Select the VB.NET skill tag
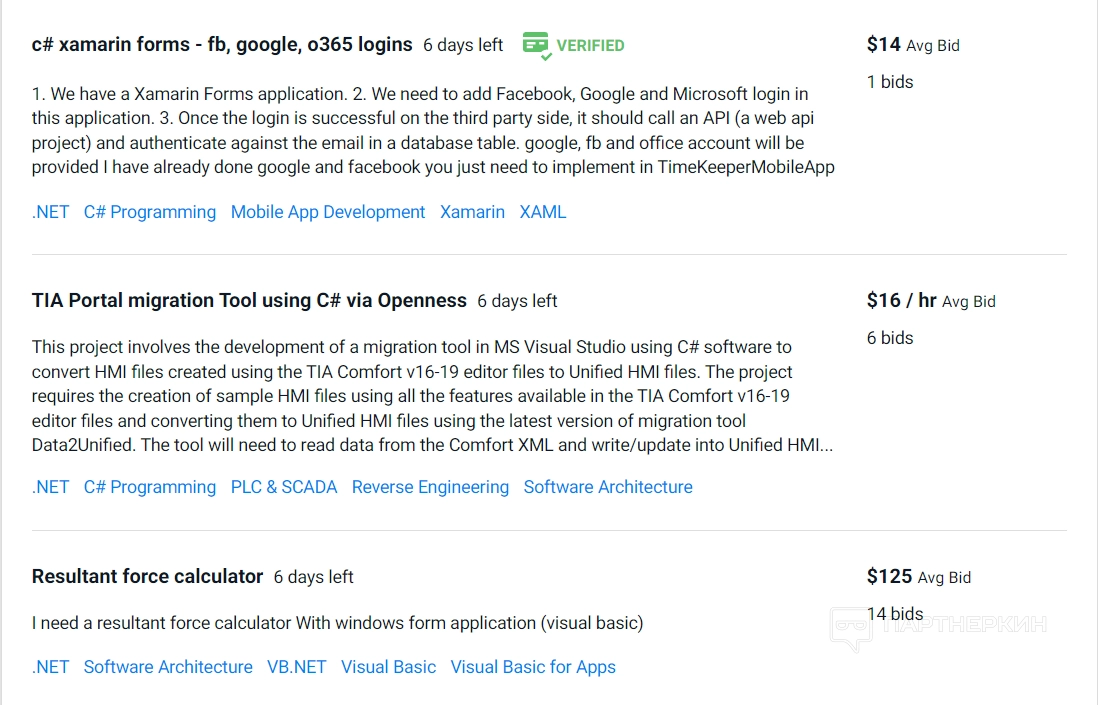This screenshot has width=1098, height=705. point(297,667)
